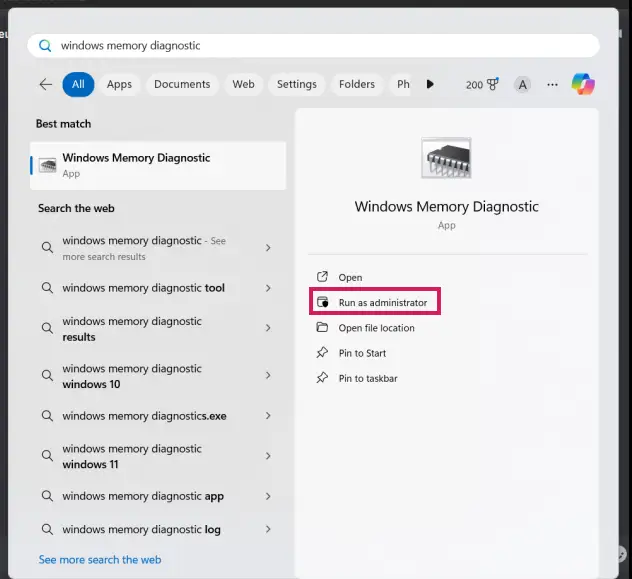Choose Pin to taskbar
Viewport: 632px width, 579px height.
(368, 378)
